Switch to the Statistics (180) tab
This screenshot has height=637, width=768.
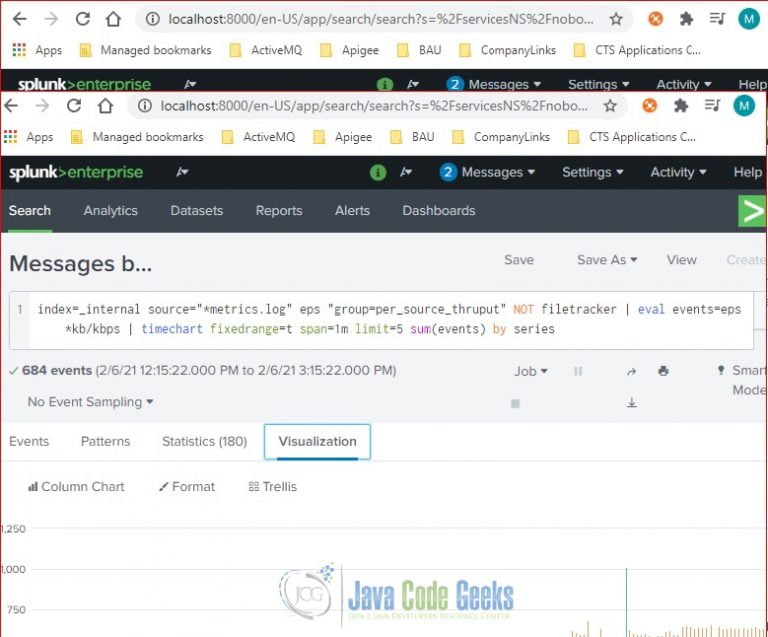205,442
